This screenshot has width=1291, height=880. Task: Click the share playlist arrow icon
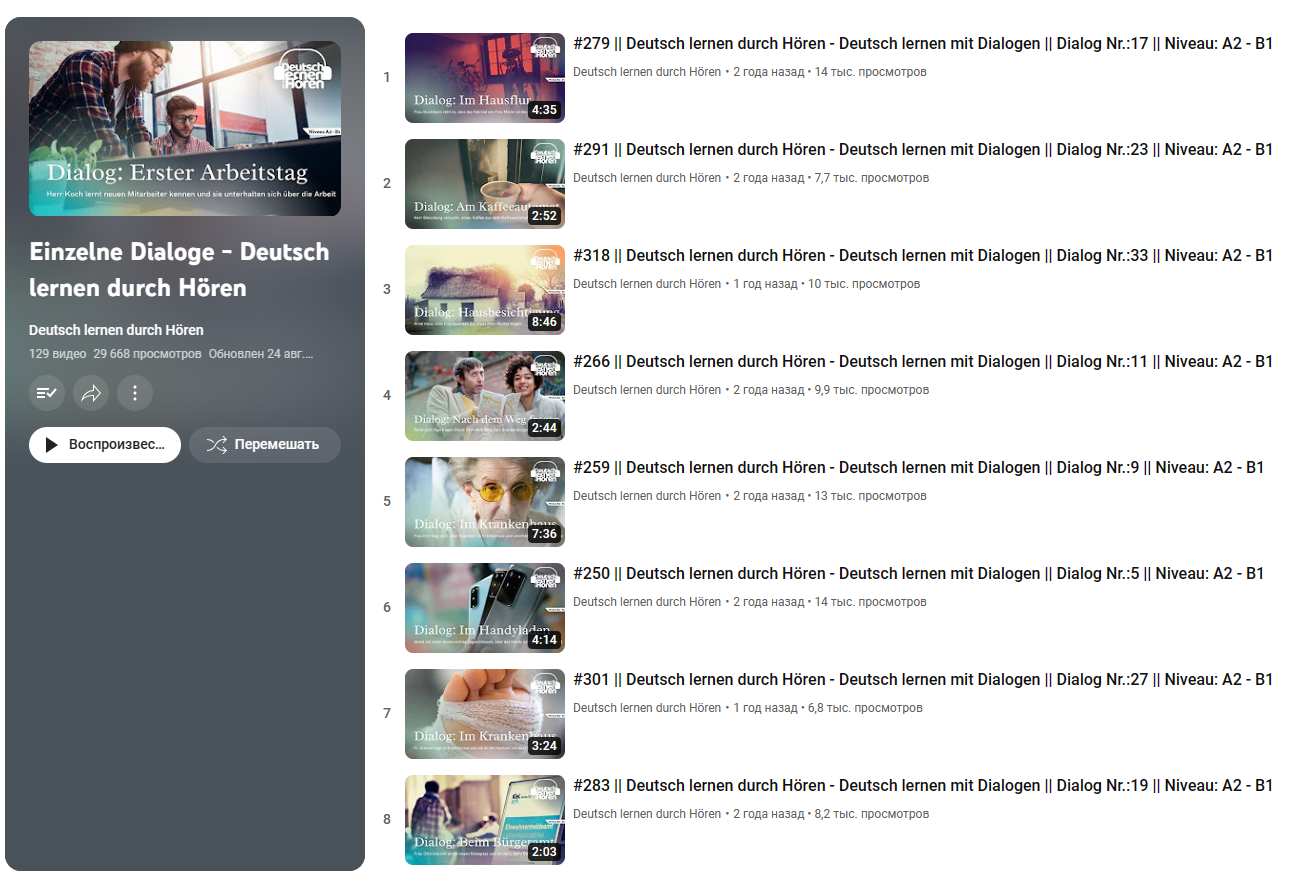tap(91, 393)
